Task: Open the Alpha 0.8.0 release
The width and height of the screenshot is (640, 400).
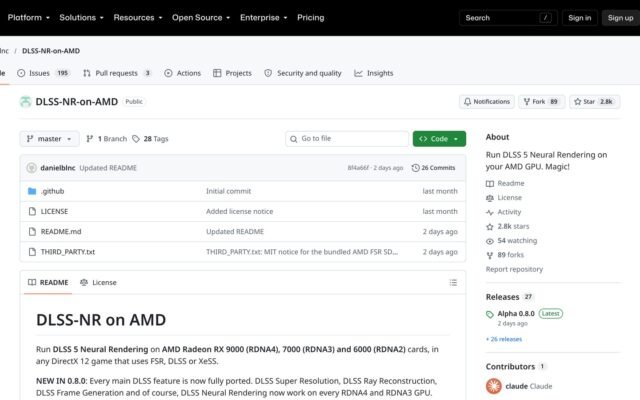Action: click(516, 313)
